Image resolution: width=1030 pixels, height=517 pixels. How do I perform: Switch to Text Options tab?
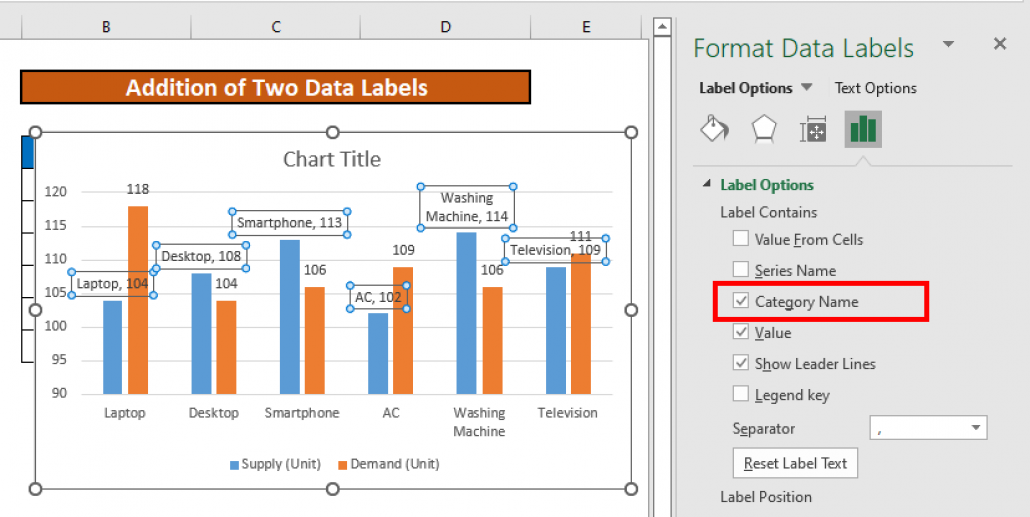(875, 88)
